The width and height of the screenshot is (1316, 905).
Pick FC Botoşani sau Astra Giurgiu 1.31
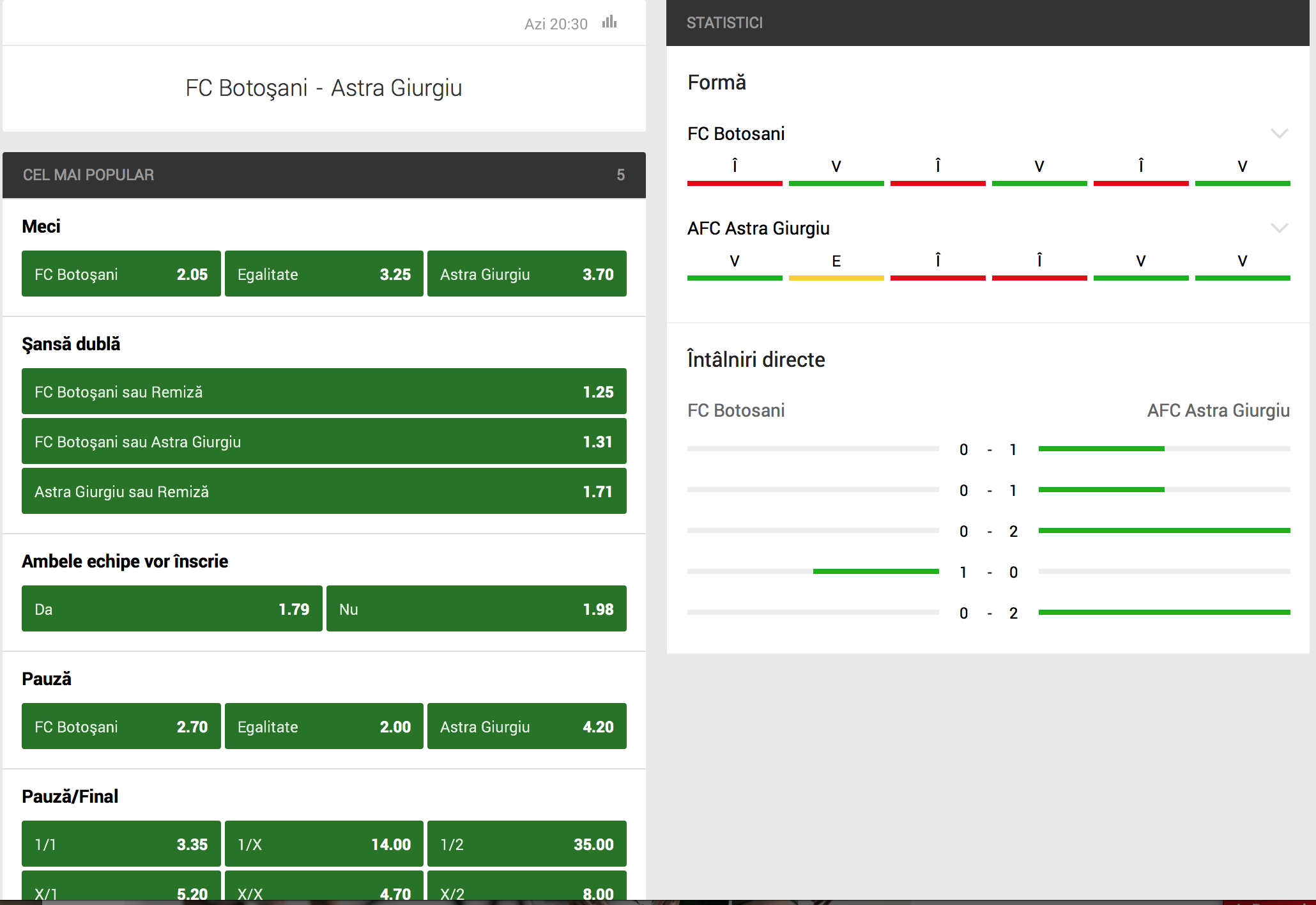(x=324, y=442)
